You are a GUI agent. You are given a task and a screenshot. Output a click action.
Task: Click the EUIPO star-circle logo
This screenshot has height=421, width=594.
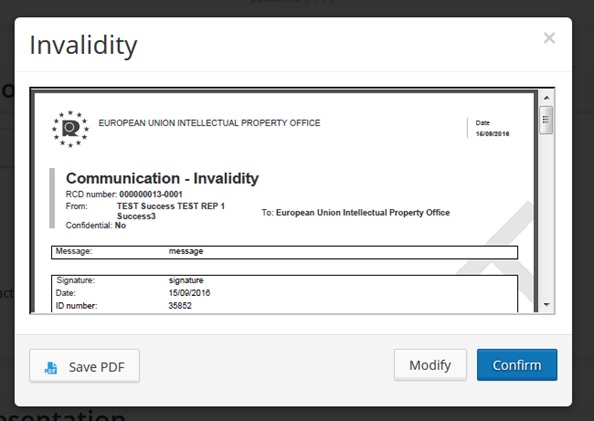70,129
